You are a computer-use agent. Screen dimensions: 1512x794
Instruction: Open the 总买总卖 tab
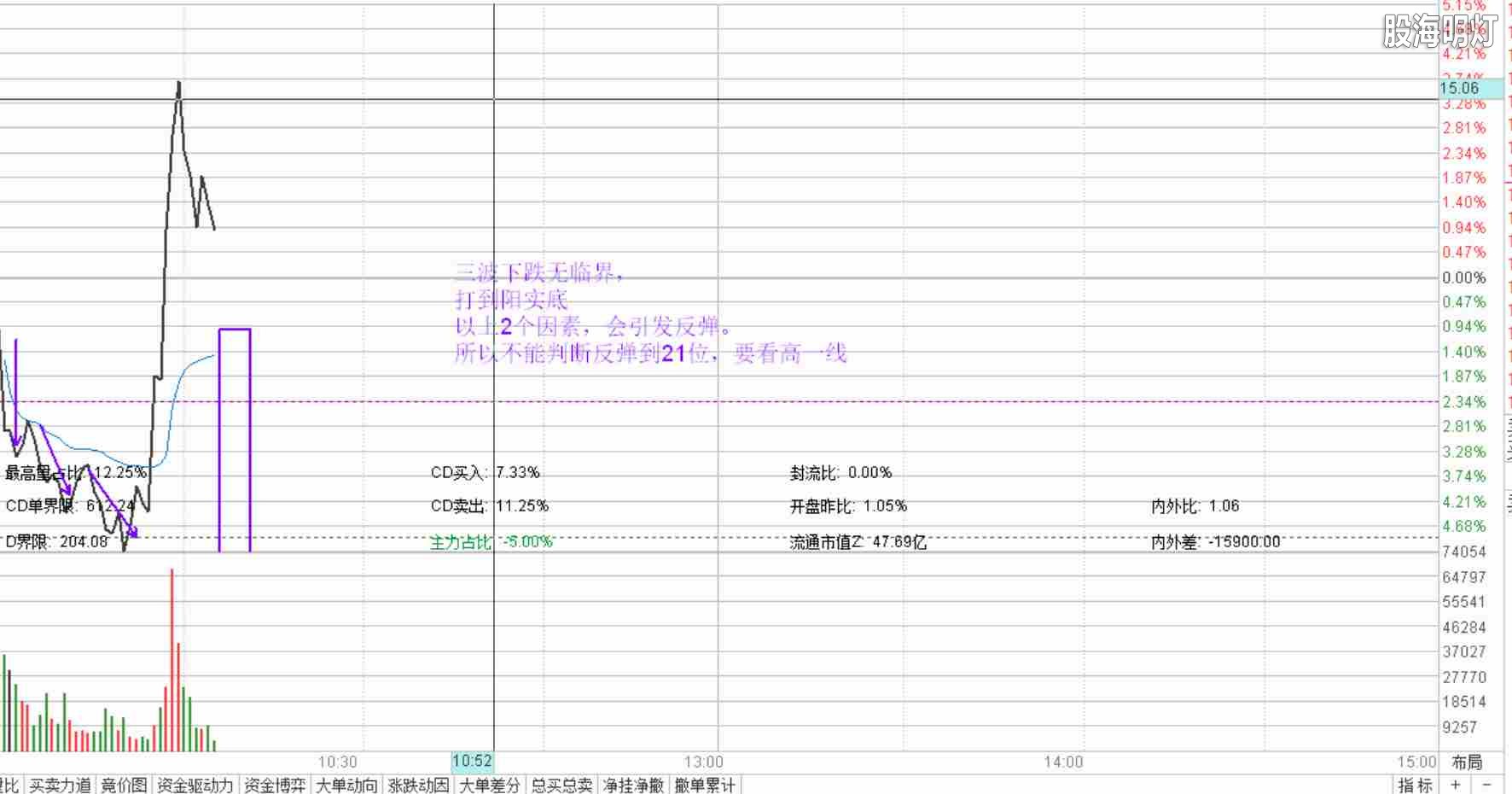click(563, 785)
